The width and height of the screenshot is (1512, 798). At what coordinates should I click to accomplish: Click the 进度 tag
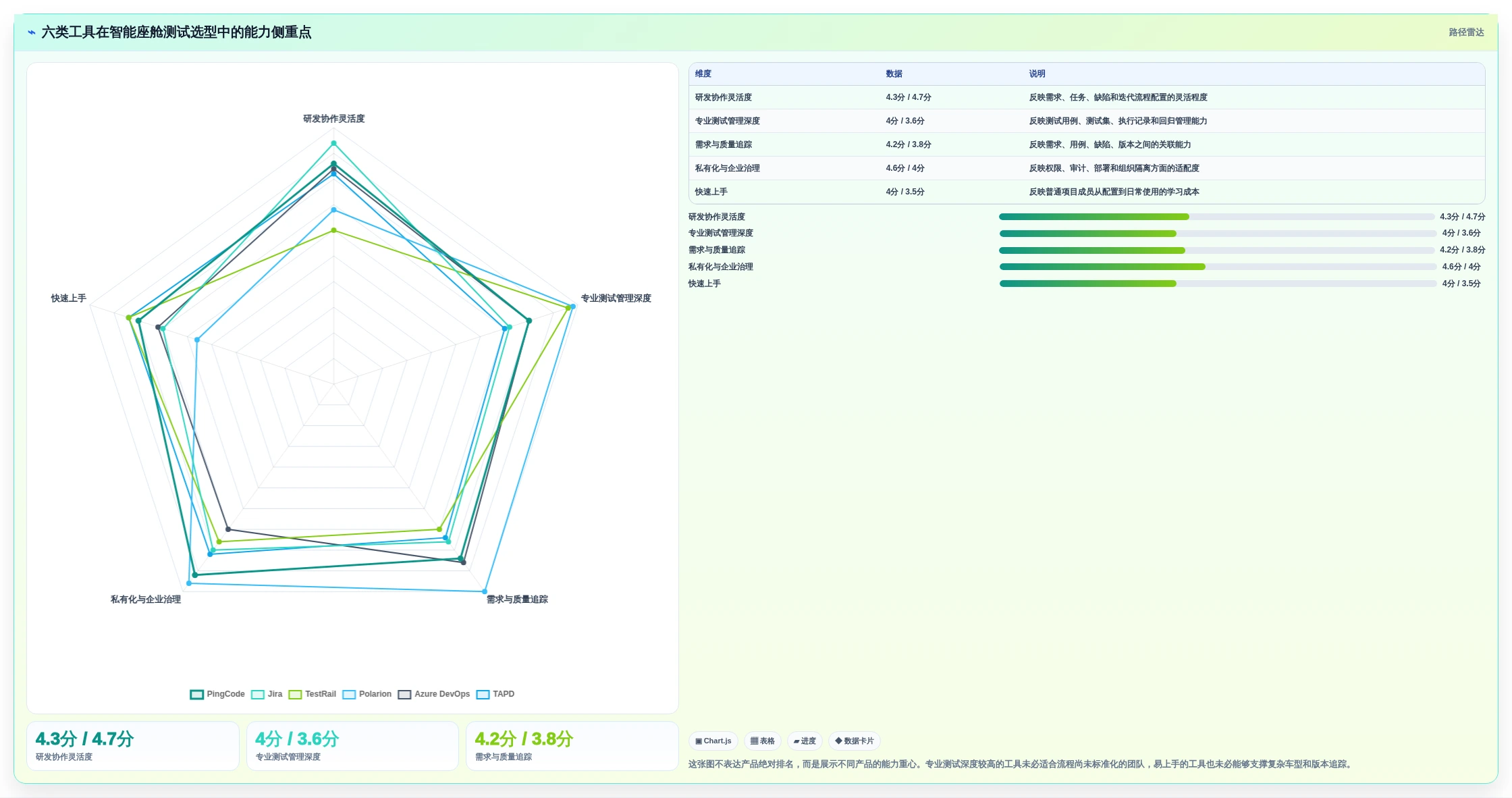[x=805, y=741]
